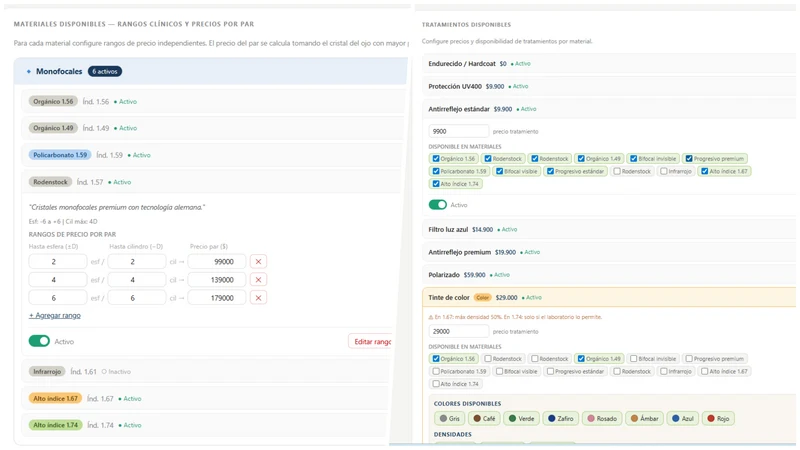Delete the 99000 price range row

tap(258, 262)
